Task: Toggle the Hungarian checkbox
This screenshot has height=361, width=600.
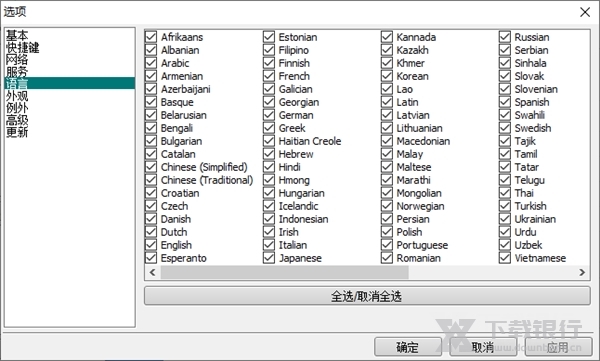Action: 269,193
